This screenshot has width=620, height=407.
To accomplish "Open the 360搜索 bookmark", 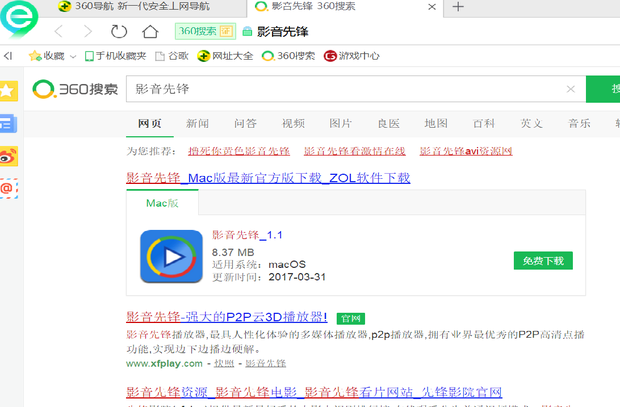I will (x=288, y=56).
